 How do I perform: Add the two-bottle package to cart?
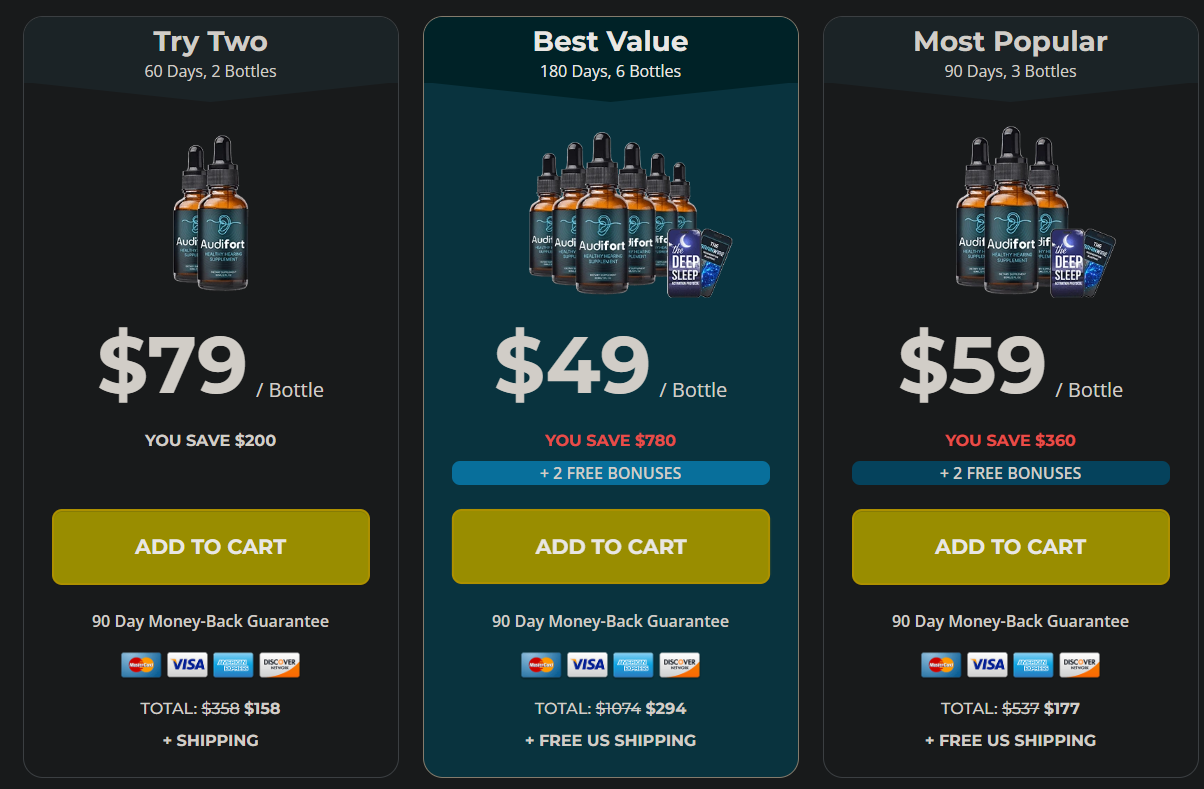[x=211, y=547]
